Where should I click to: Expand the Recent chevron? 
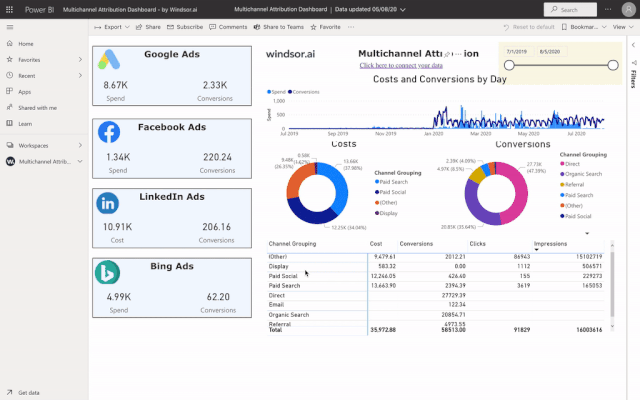click(80, 76)
